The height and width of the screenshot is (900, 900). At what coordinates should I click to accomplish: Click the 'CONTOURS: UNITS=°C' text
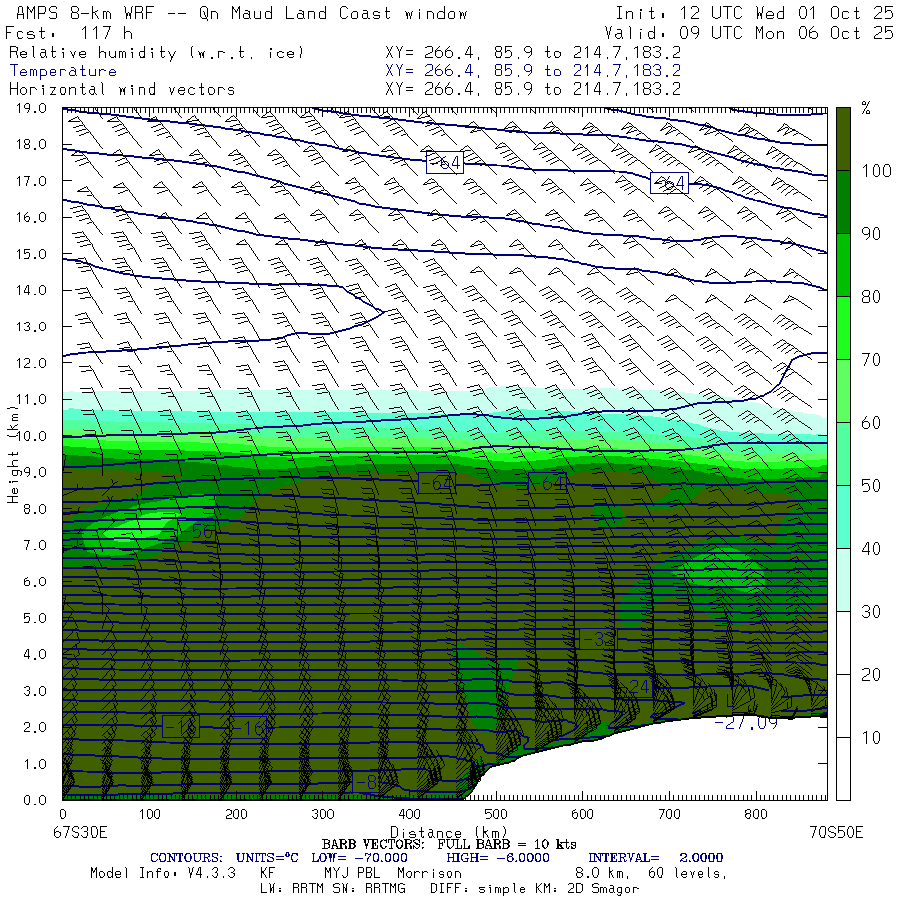[224, 858]
